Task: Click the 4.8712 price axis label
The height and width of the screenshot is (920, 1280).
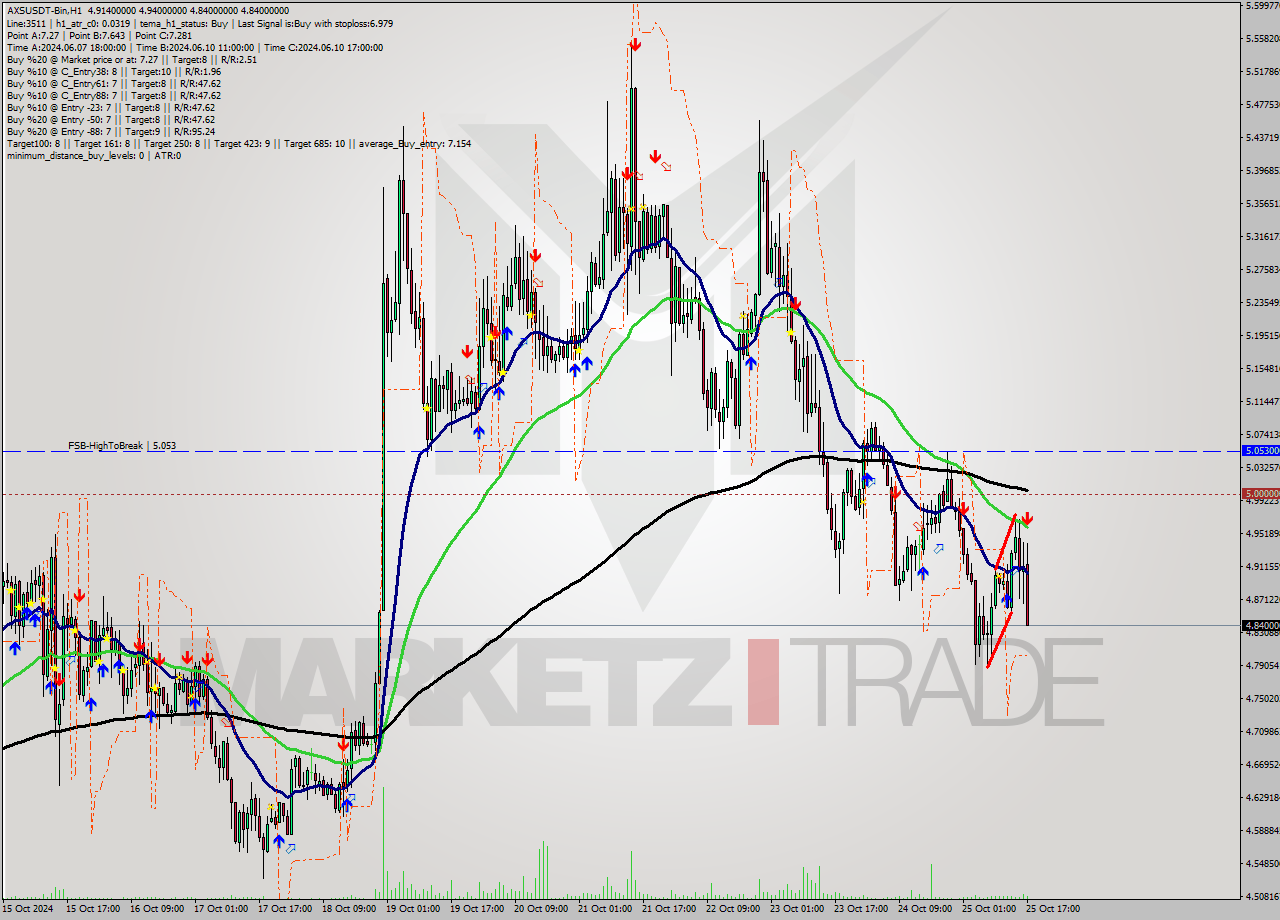Action: [x=1262, y=600]
